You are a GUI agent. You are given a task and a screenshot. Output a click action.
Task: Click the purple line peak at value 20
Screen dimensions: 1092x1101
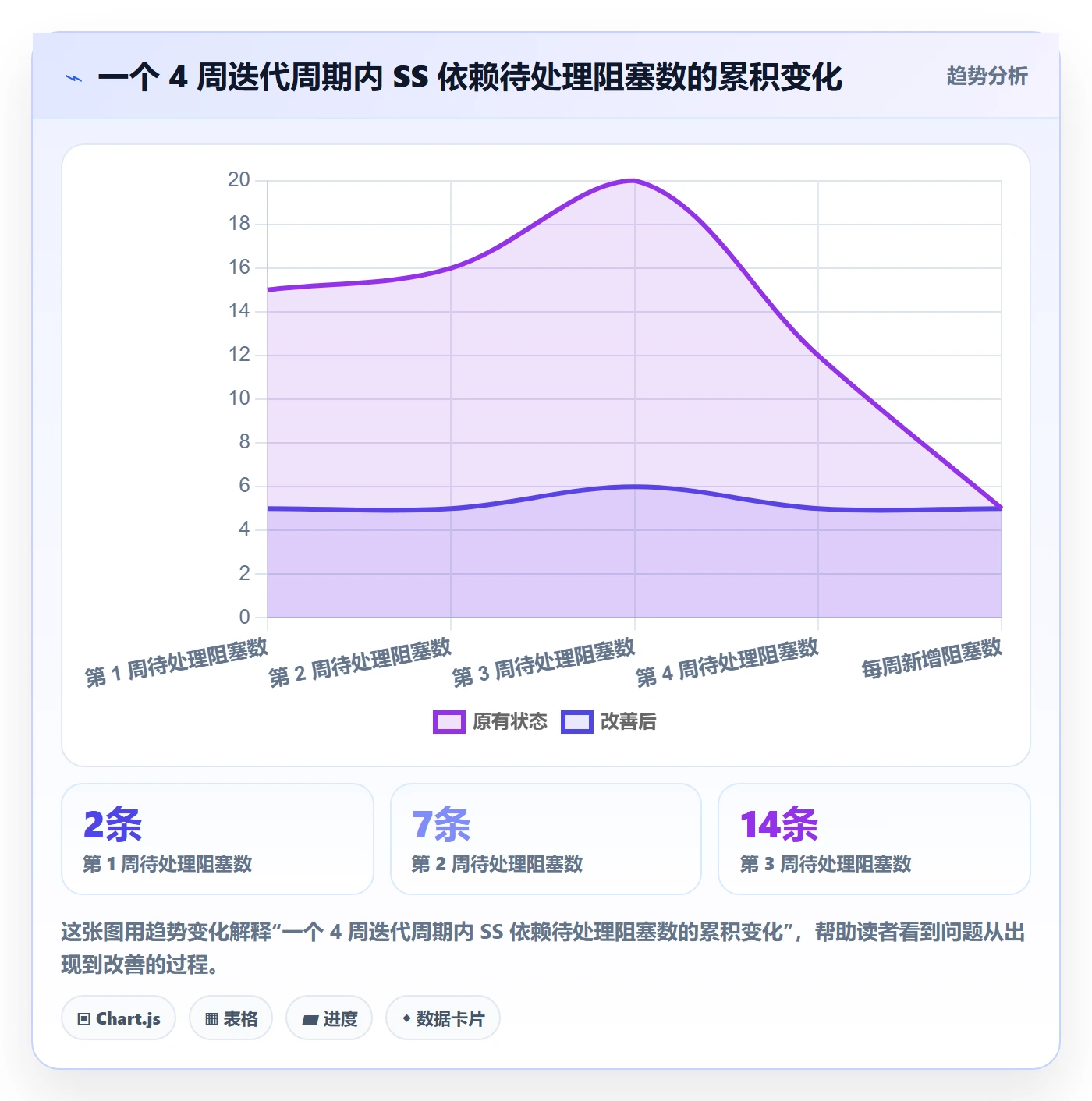pyautogui.click(x=633, y=181)
